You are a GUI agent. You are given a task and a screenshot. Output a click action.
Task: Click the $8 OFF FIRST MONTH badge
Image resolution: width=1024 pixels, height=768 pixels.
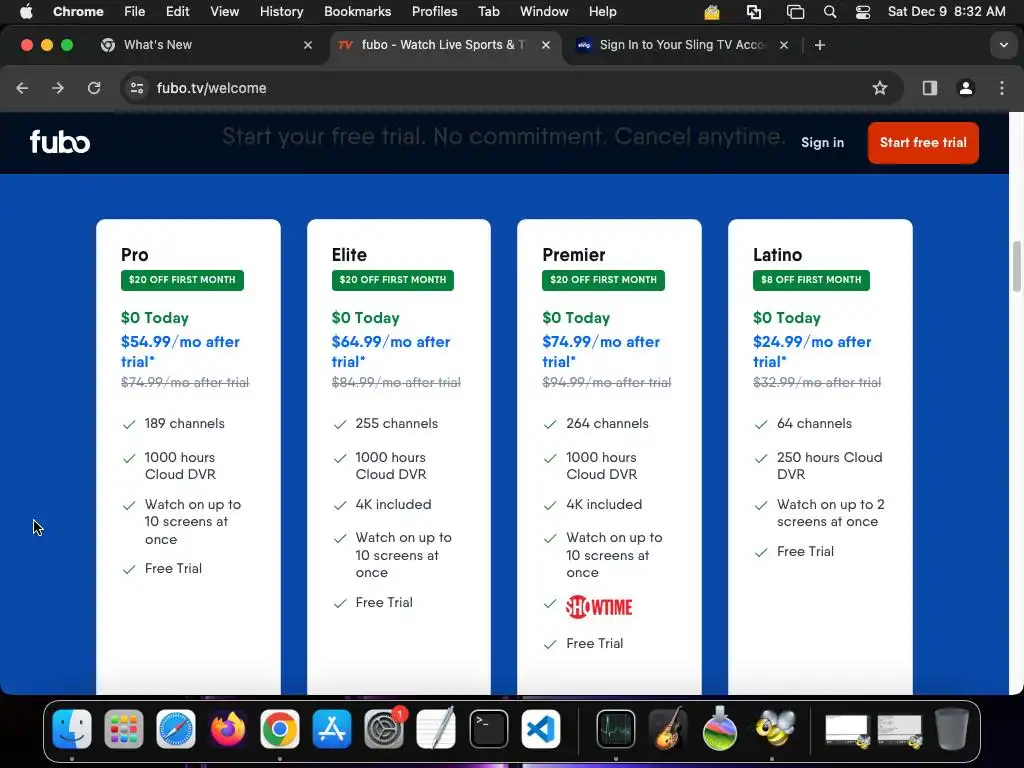(811, 280)
